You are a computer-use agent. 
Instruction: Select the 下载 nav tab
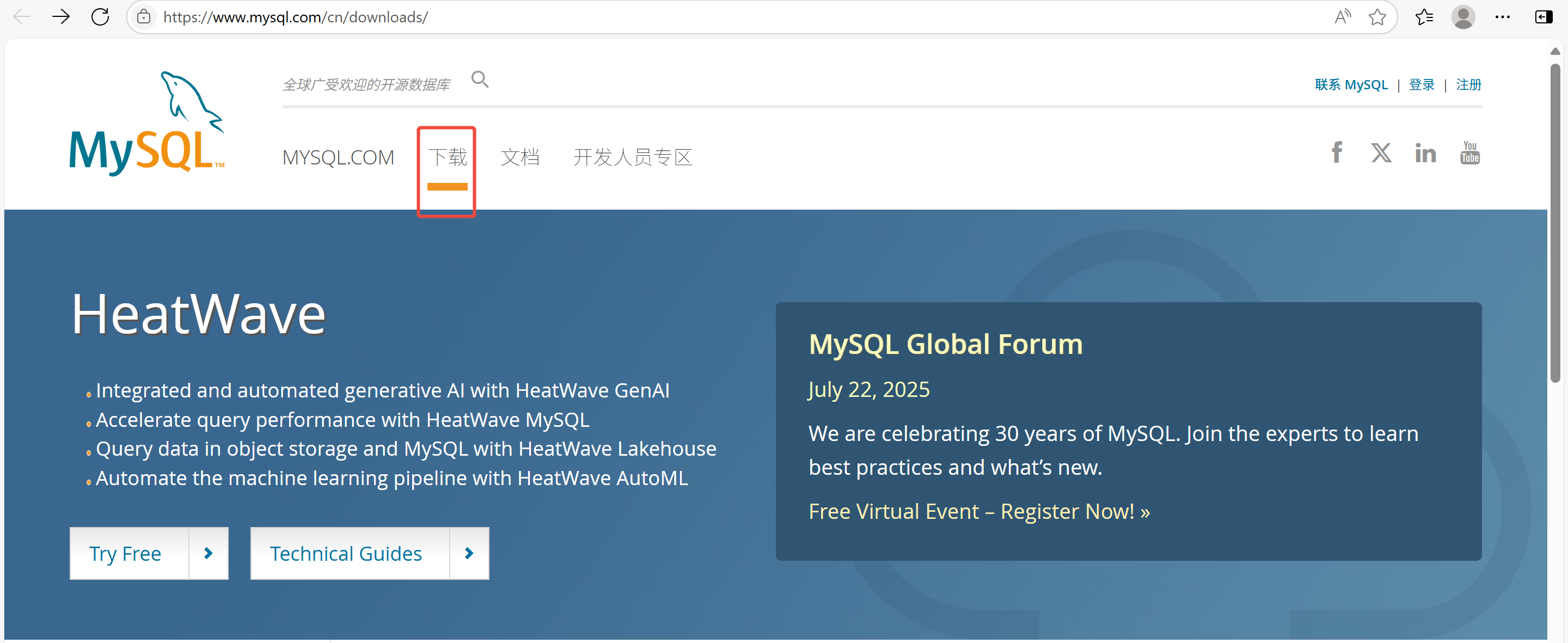(x=448, y=157)
